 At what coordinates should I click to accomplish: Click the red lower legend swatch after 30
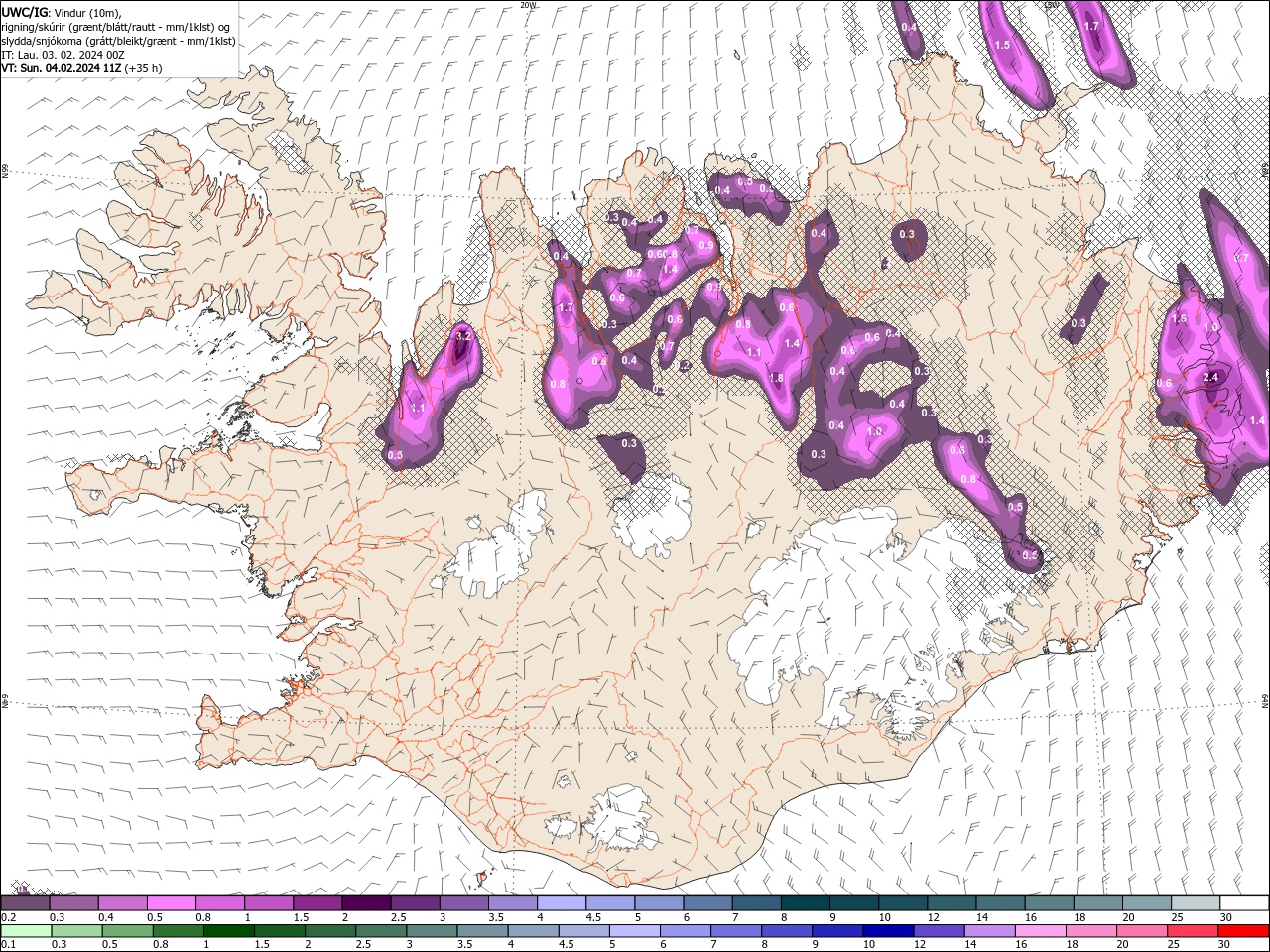coord(1243,931)
